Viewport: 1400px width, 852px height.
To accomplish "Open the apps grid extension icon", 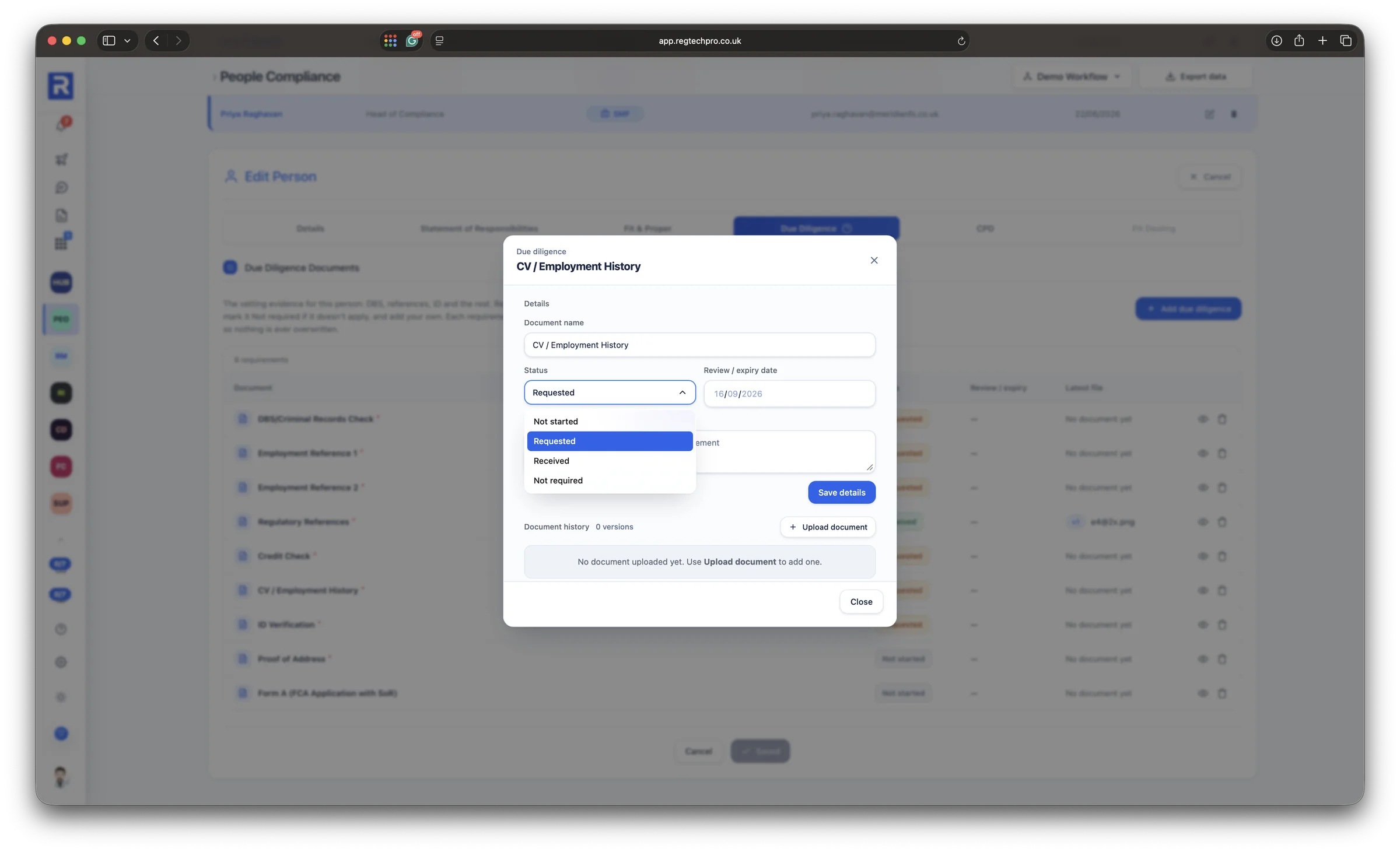I will pos(390,41).
